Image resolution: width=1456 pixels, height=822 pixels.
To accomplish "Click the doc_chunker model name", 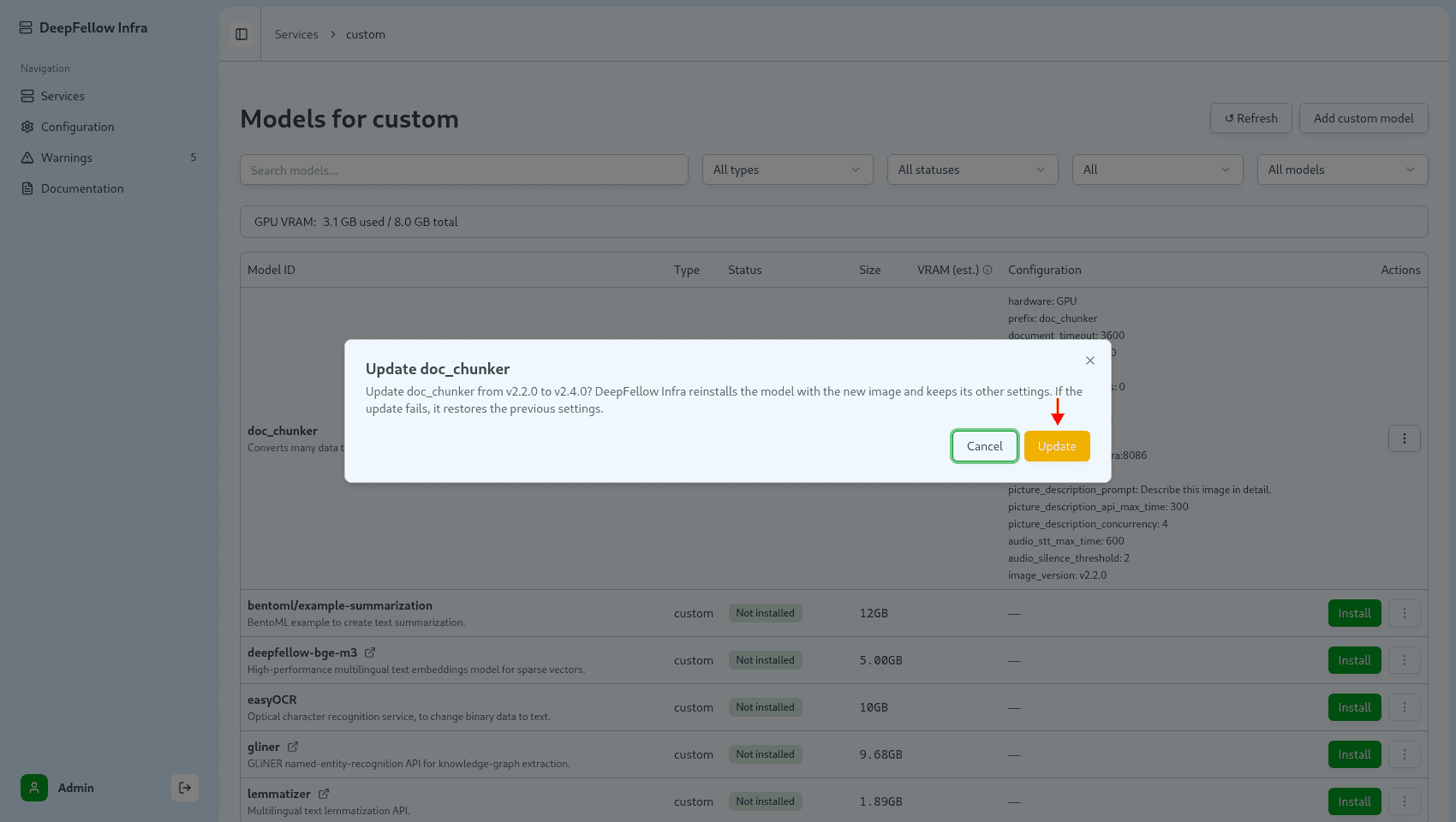I will coord(283,431).
